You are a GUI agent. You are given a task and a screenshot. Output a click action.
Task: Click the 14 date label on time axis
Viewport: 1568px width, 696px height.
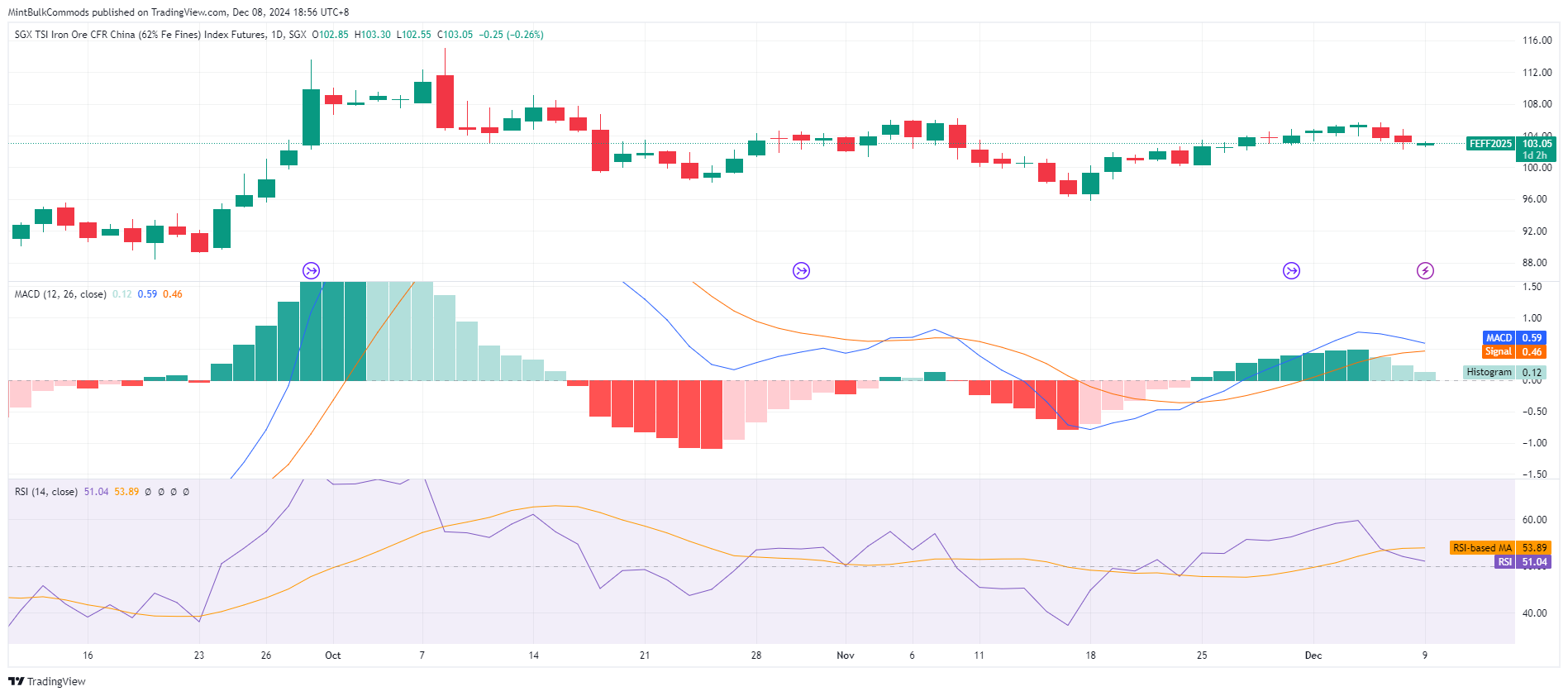pyautogui.click(x=534, y=655)
